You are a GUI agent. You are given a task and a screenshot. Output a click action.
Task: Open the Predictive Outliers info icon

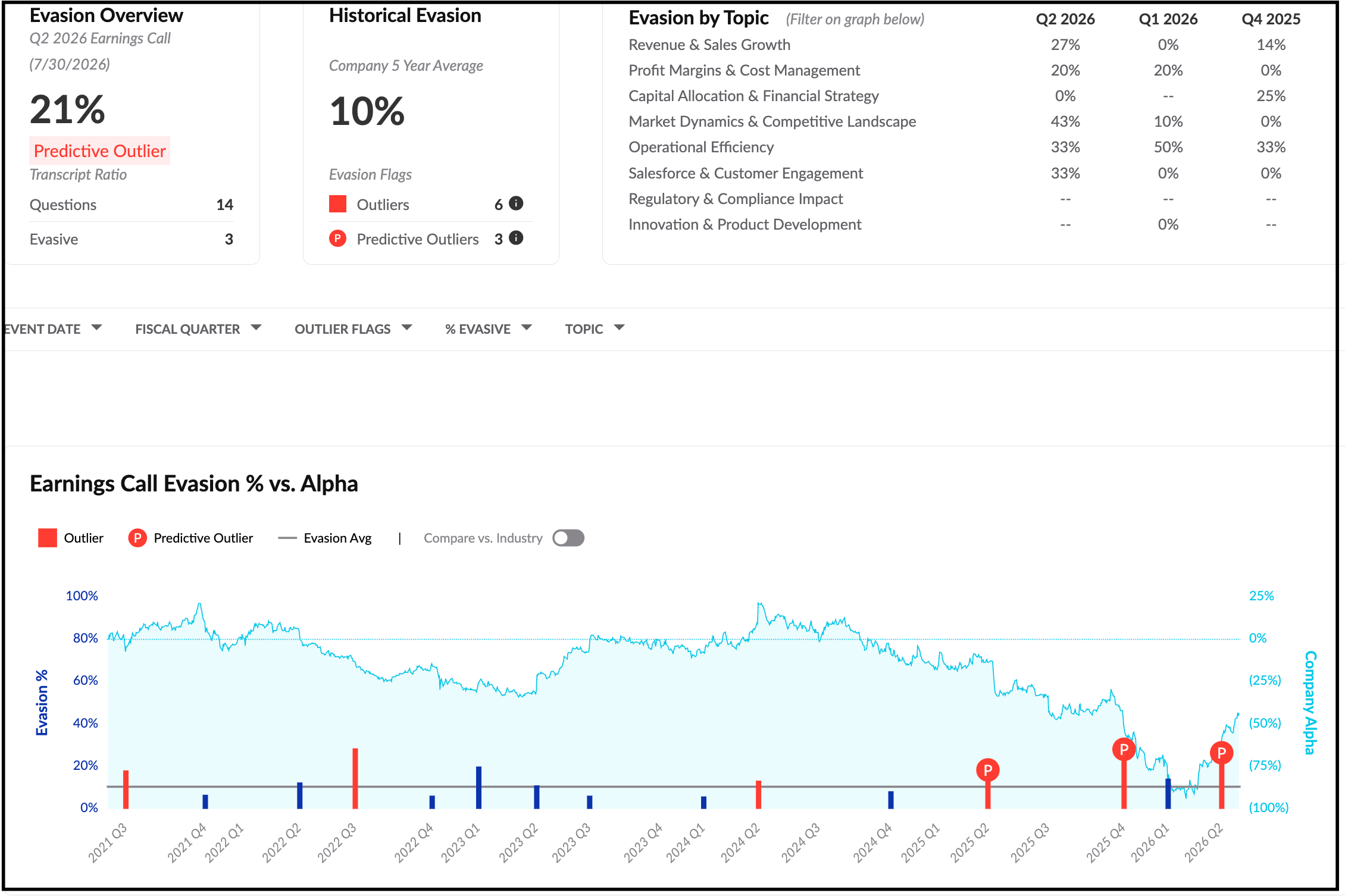point(517,238)
